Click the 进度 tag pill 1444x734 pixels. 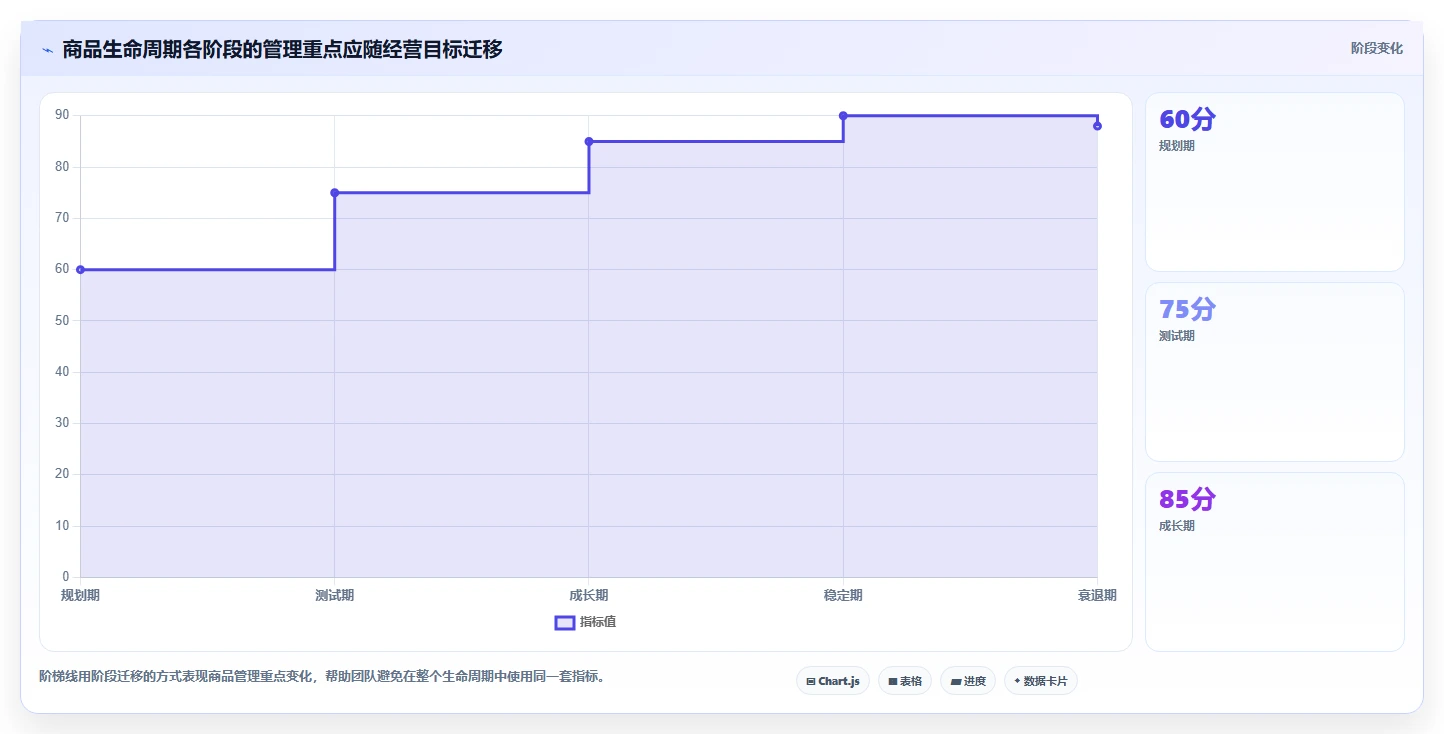pos(968,681)
